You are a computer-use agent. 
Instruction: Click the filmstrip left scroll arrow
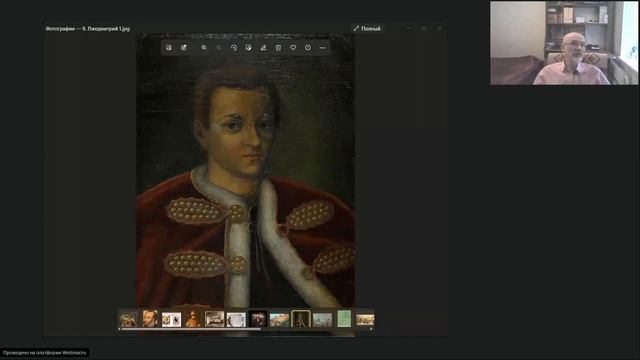119,329
